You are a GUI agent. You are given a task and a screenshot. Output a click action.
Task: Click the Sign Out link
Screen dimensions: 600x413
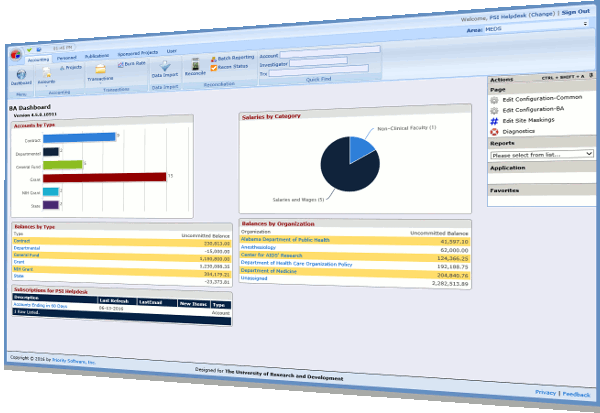pyautogui.click(x=576, y=12)
